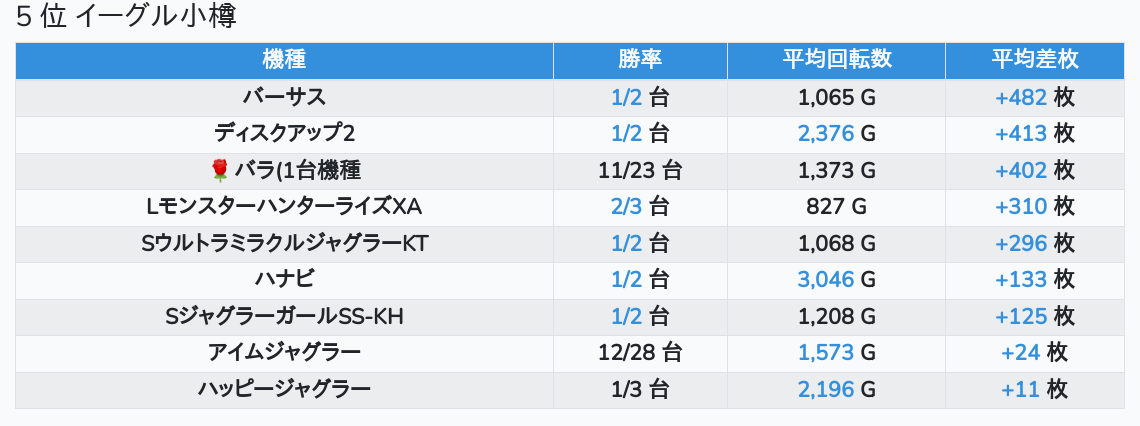Click the +11 value for ハッピージャグラー
The height and width of the screenshot is (426, 1140).
click(x=1020, y=390)
